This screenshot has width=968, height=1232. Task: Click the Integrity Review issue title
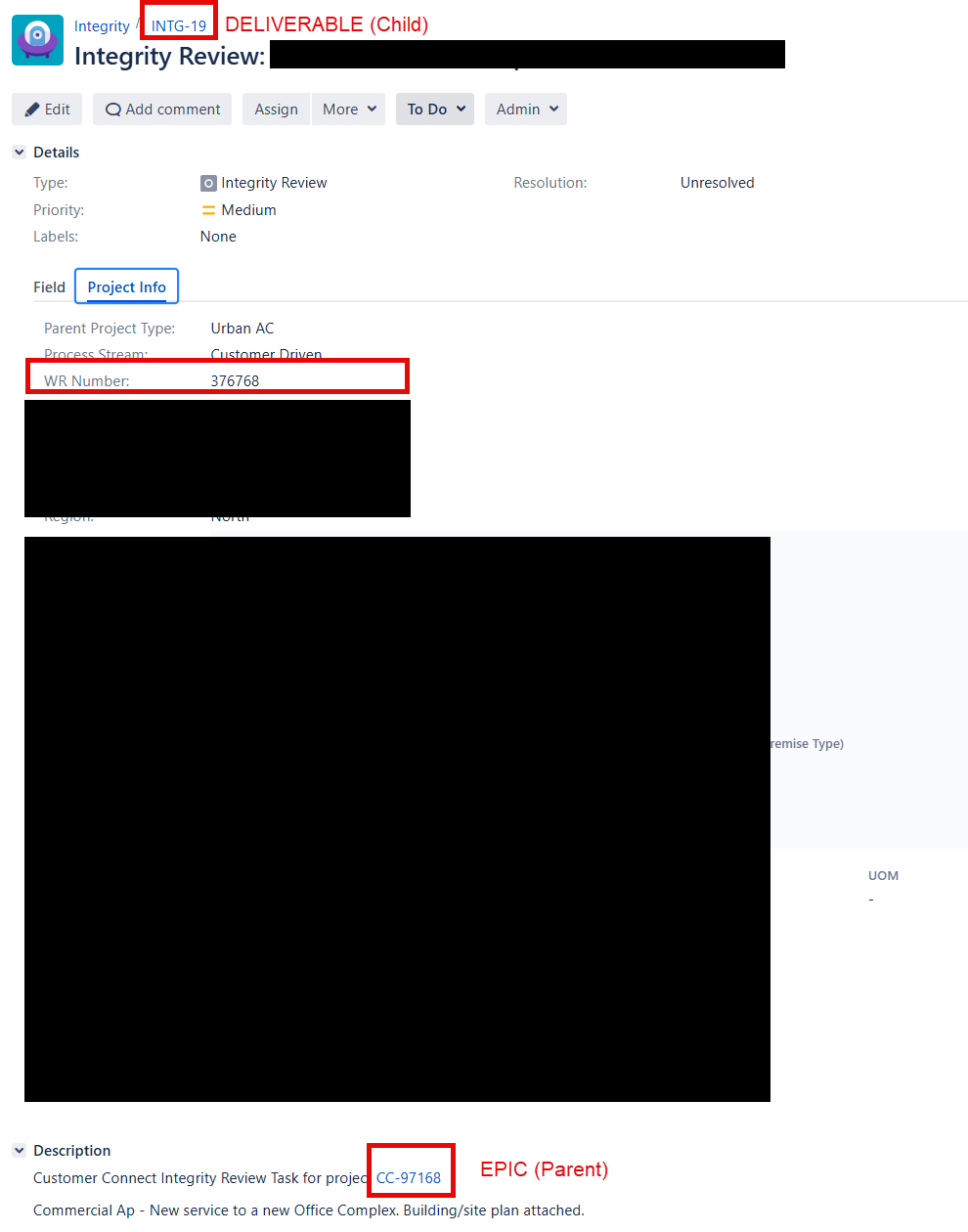170,56
